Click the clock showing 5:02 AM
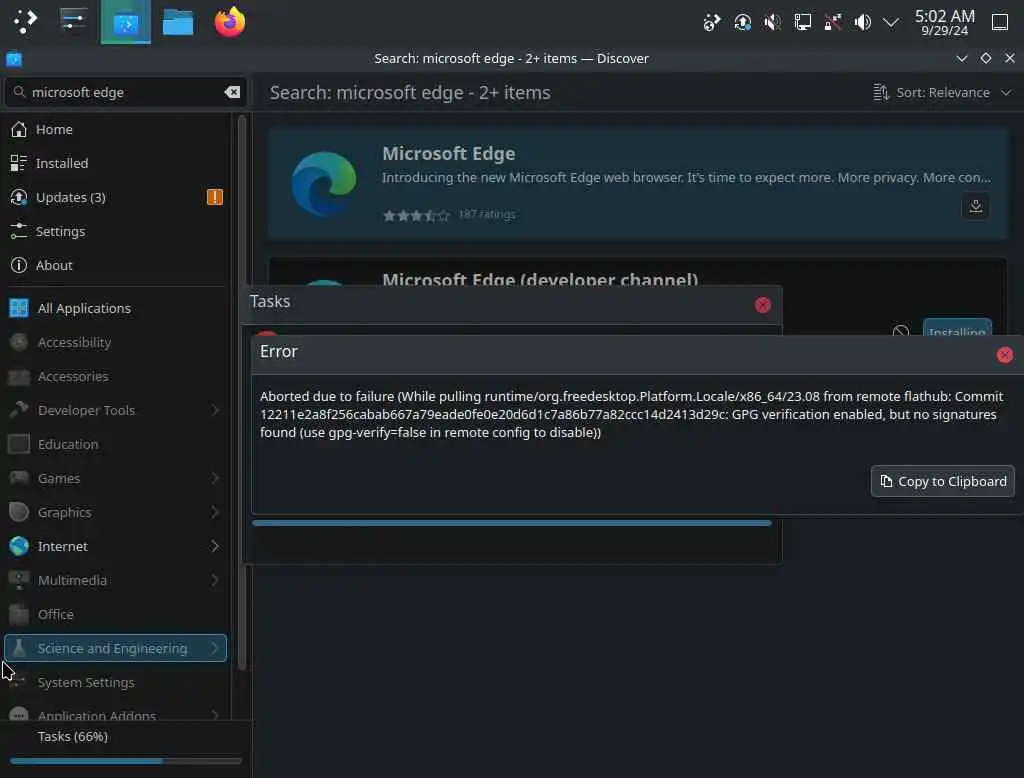Viewport: 1024px width, 778px height. pos(944,22)
